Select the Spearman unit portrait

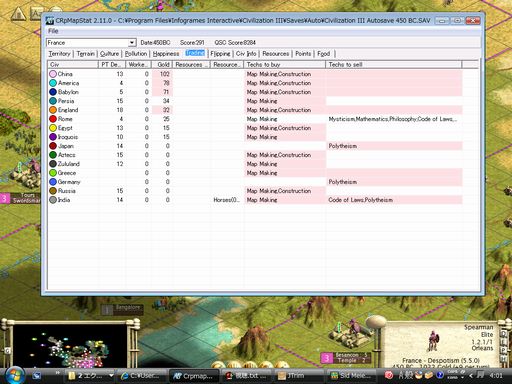tap(433, 341)
